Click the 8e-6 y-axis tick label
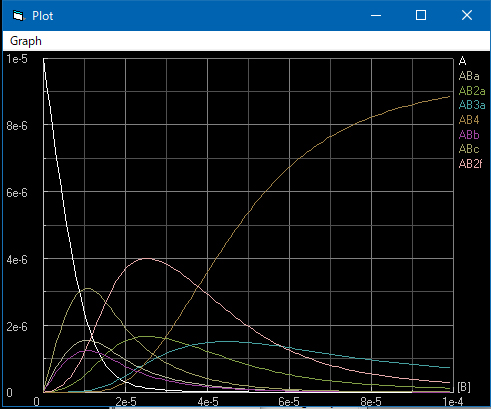Viewport: 491px width, 409px height. click(x=17, y=126)
